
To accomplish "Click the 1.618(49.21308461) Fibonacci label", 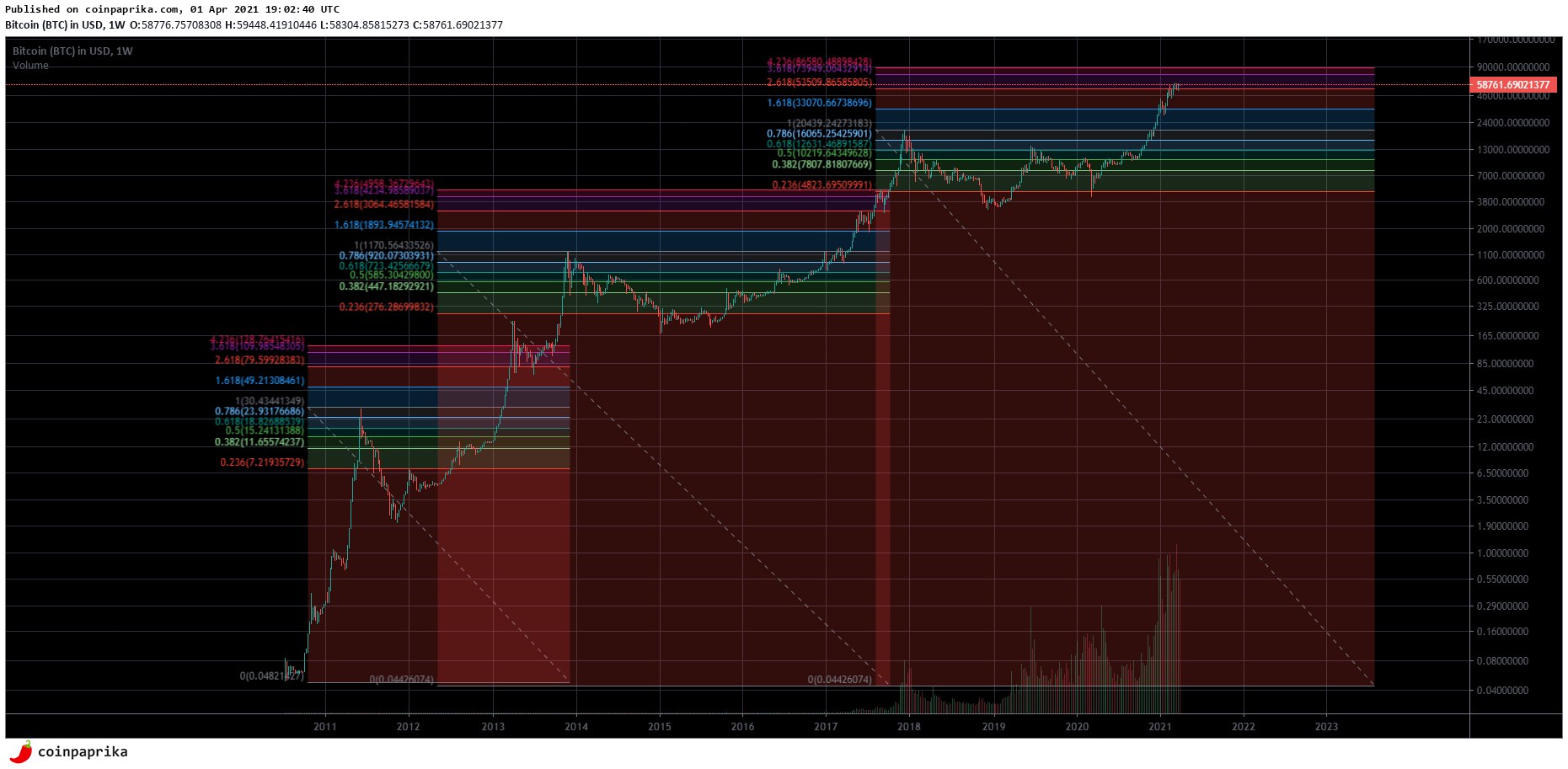I will [260, 382].
